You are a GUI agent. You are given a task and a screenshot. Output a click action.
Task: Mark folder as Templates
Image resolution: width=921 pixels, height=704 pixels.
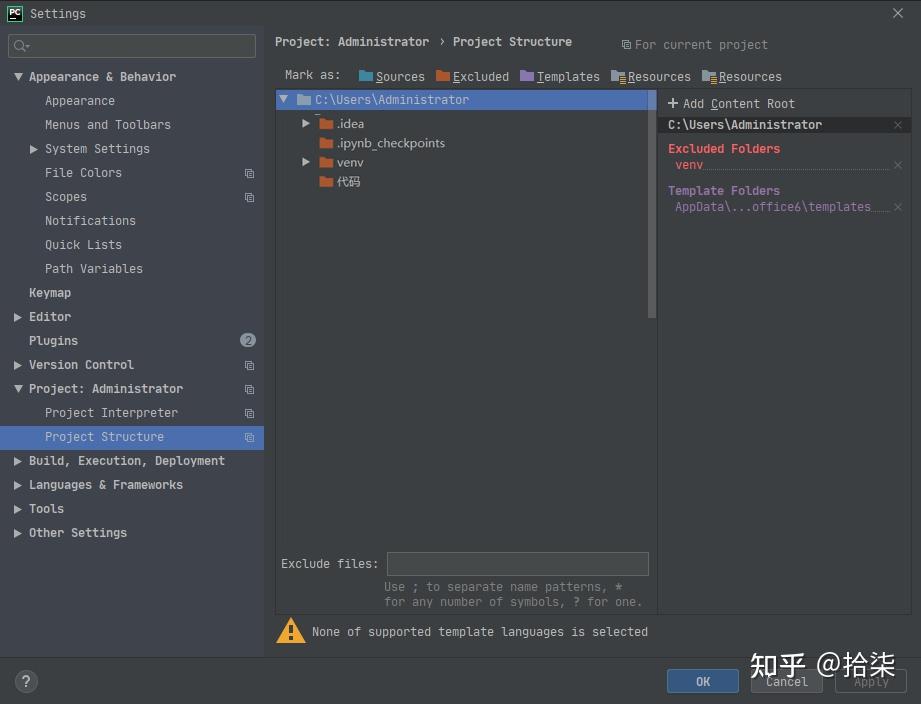[x=559, y=77]
